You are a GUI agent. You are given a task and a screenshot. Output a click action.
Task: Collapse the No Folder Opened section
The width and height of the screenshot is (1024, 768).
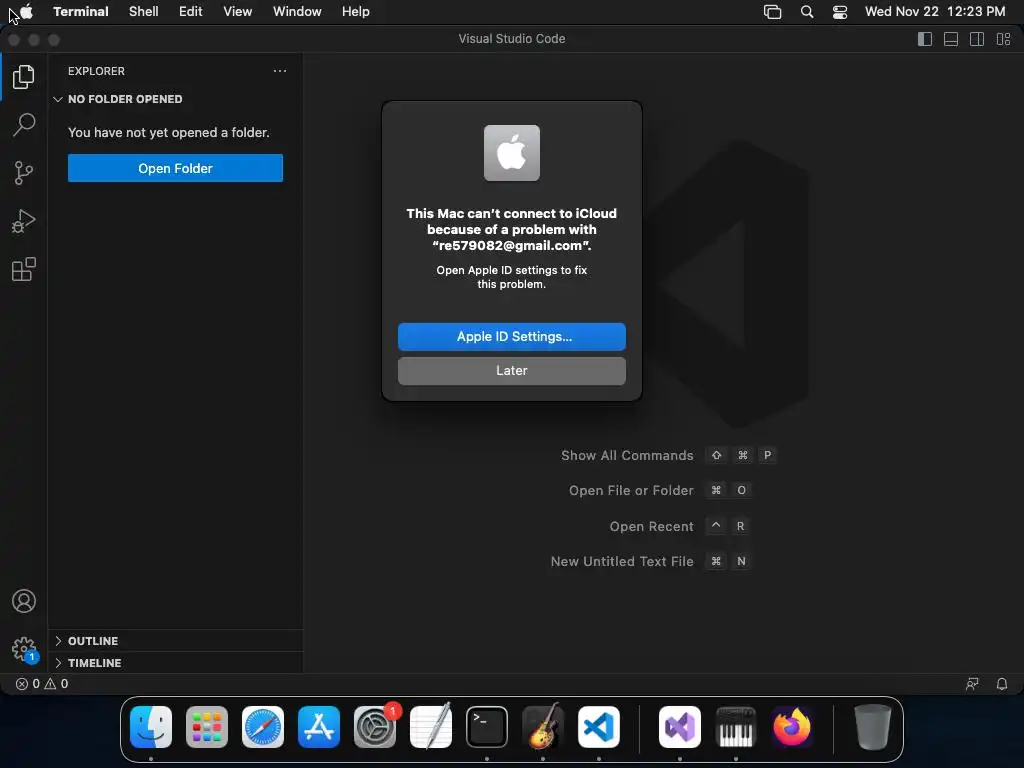click(118, 99)
